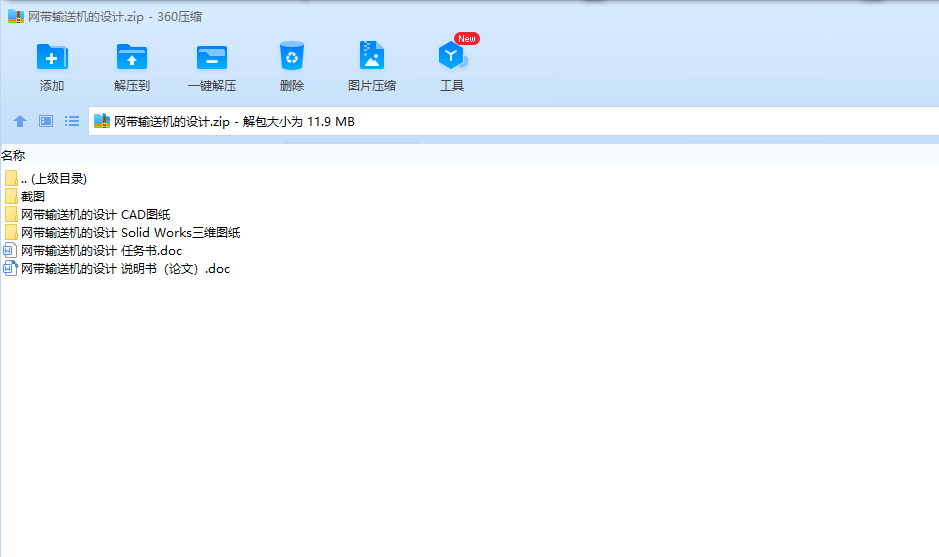Click the Word document icon beside 任务书.doc
The width and height of the screenshot is (939, 557).
pos(10,250)
